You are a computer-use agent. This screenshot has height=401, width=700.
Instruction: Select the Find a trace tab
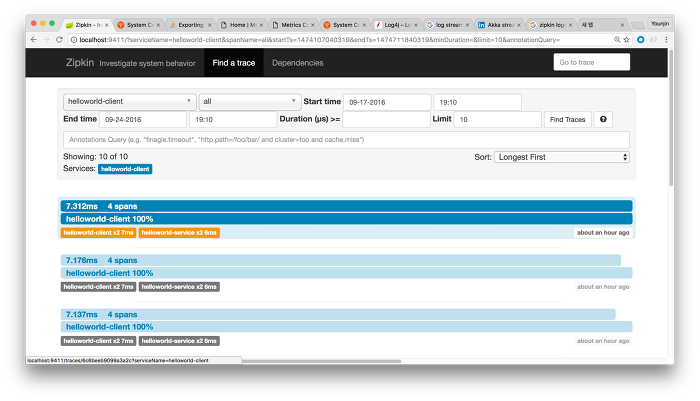(x=233, y=62)
